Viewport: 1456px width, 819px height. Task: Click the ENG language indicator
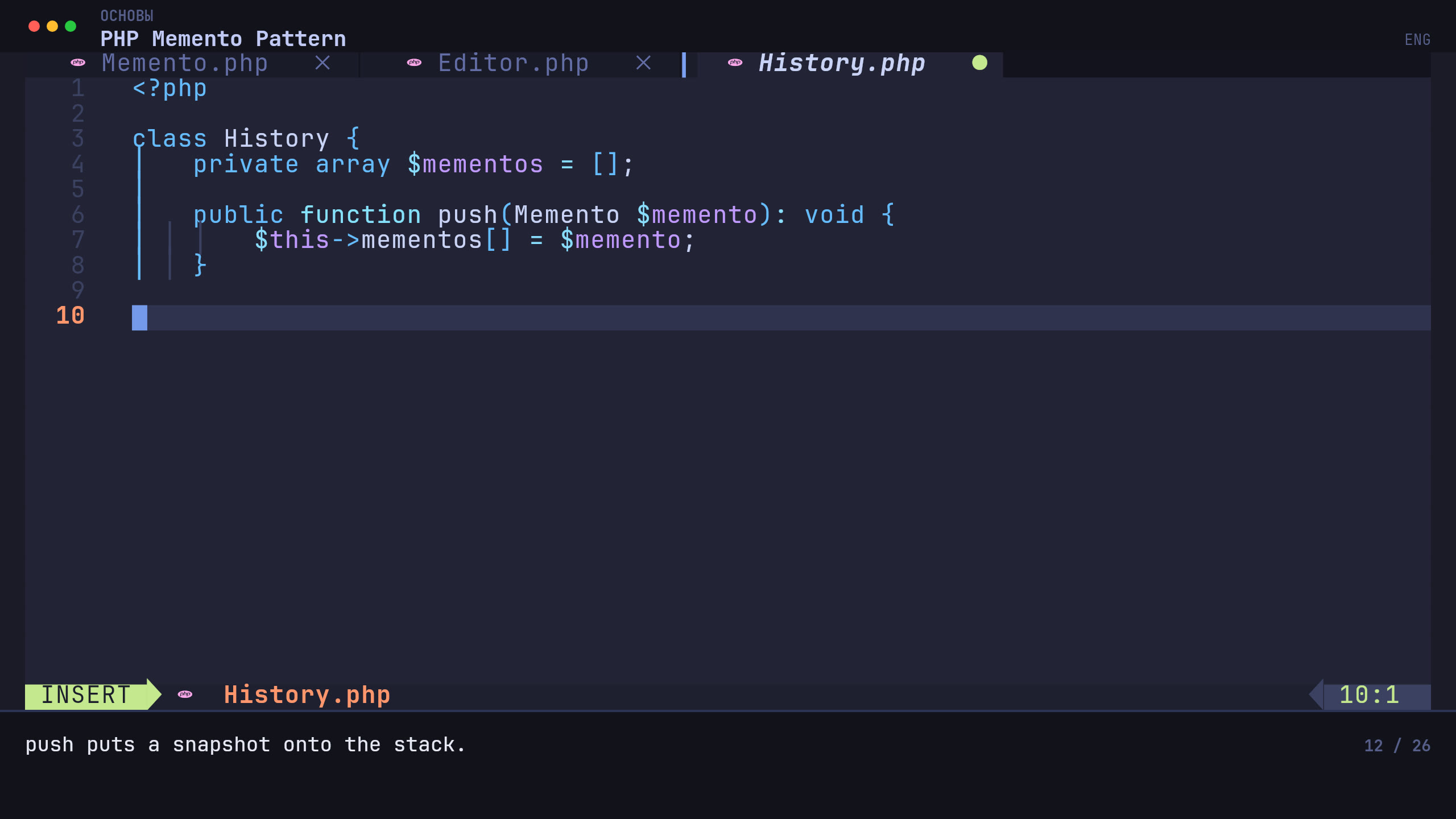(x=1417, y=40)
